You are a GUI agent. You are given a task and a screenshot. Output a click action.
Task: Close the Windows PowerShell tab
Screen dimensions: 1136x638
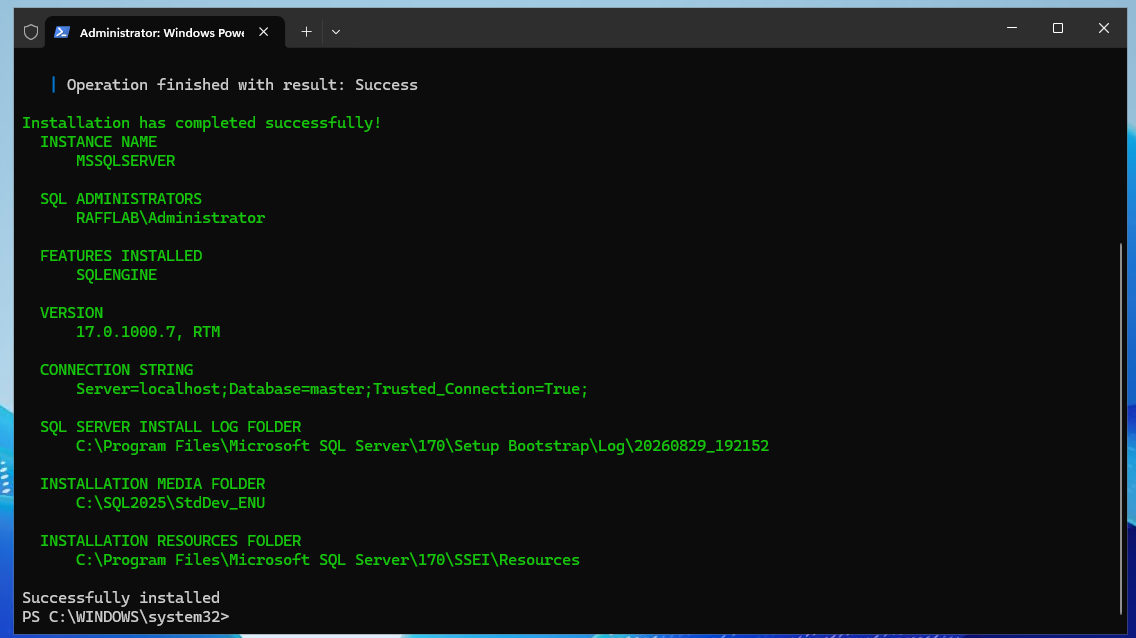coord(264,32)
